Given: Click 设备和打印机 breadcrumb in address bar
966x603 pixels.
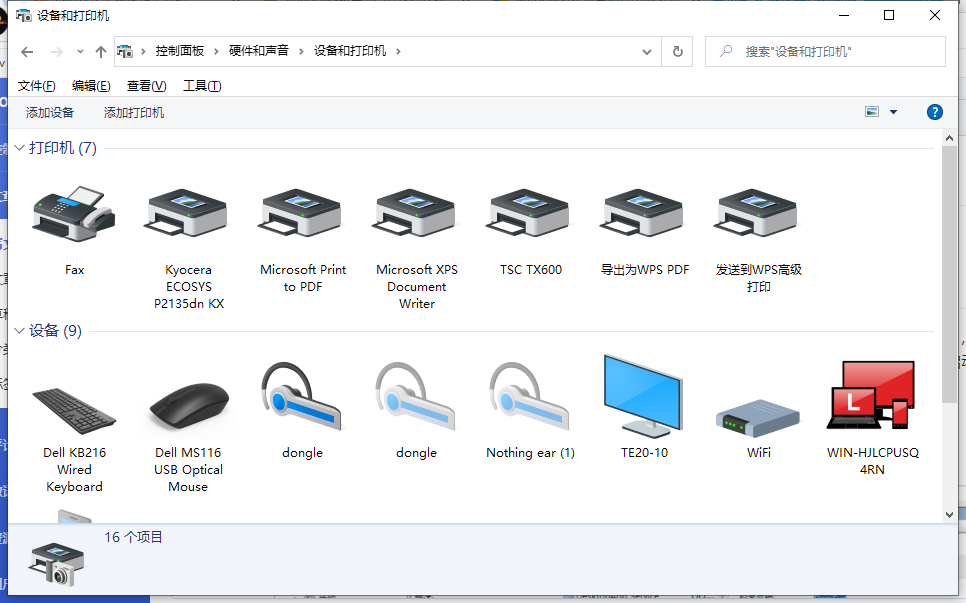Looking at the screenshot, I should [x=350, y=51].
